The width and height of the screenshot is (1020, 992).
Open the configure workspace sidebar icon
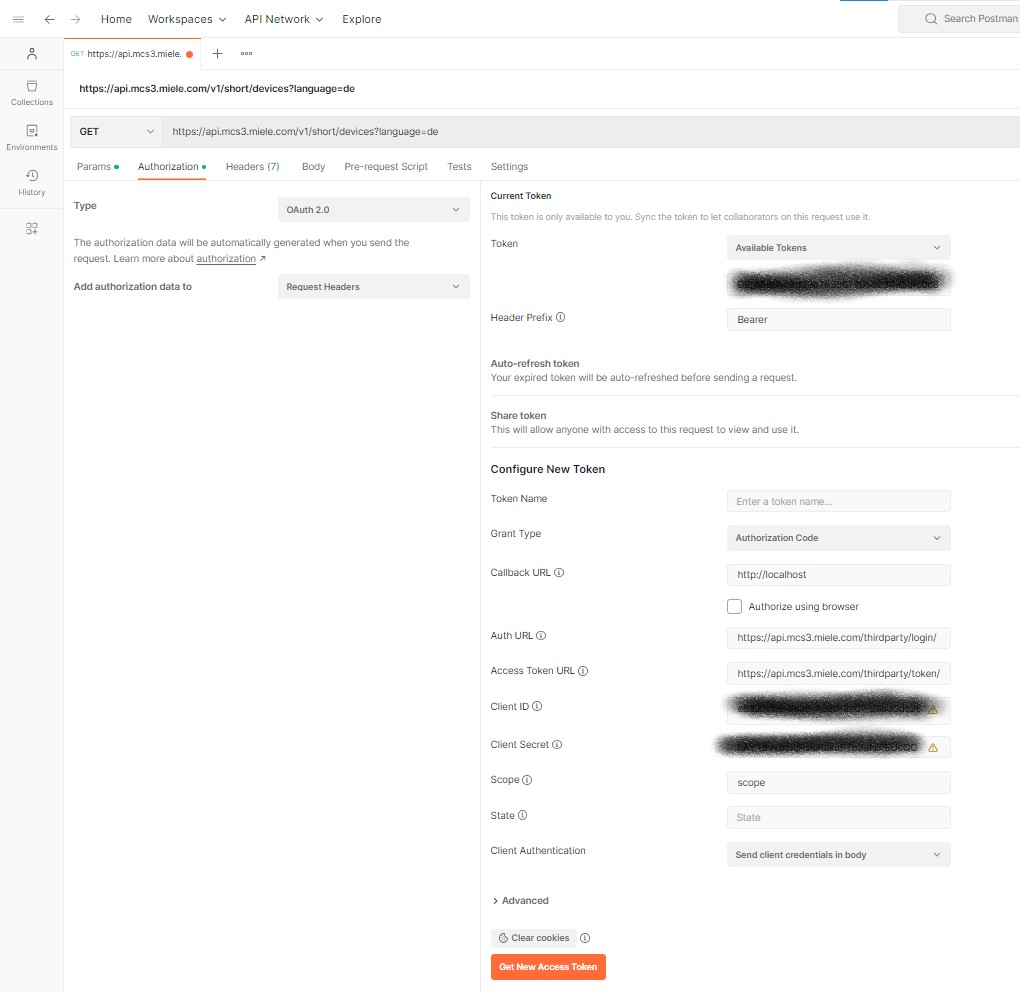pos(32,228)
